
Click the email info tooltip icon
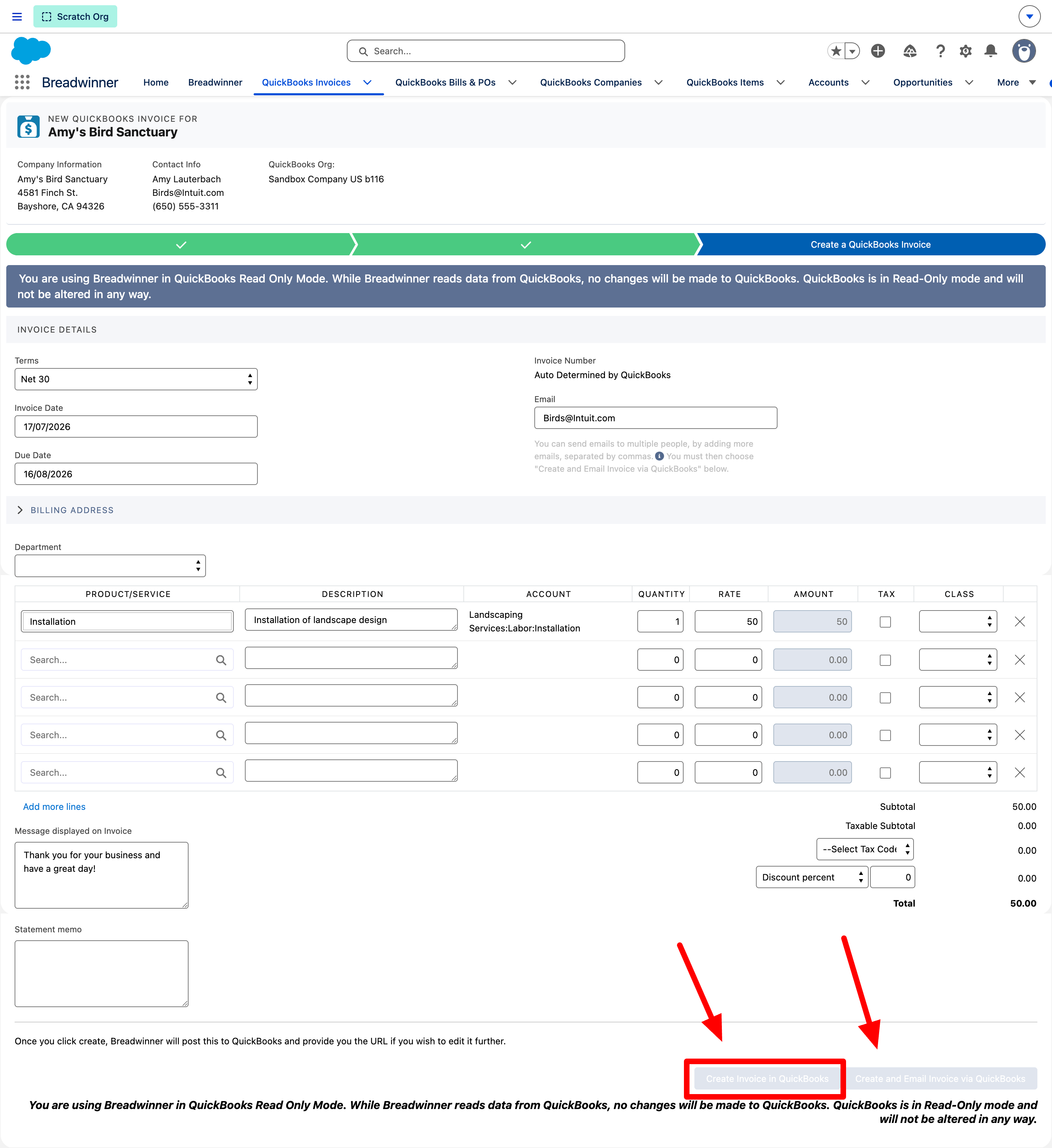659,456
